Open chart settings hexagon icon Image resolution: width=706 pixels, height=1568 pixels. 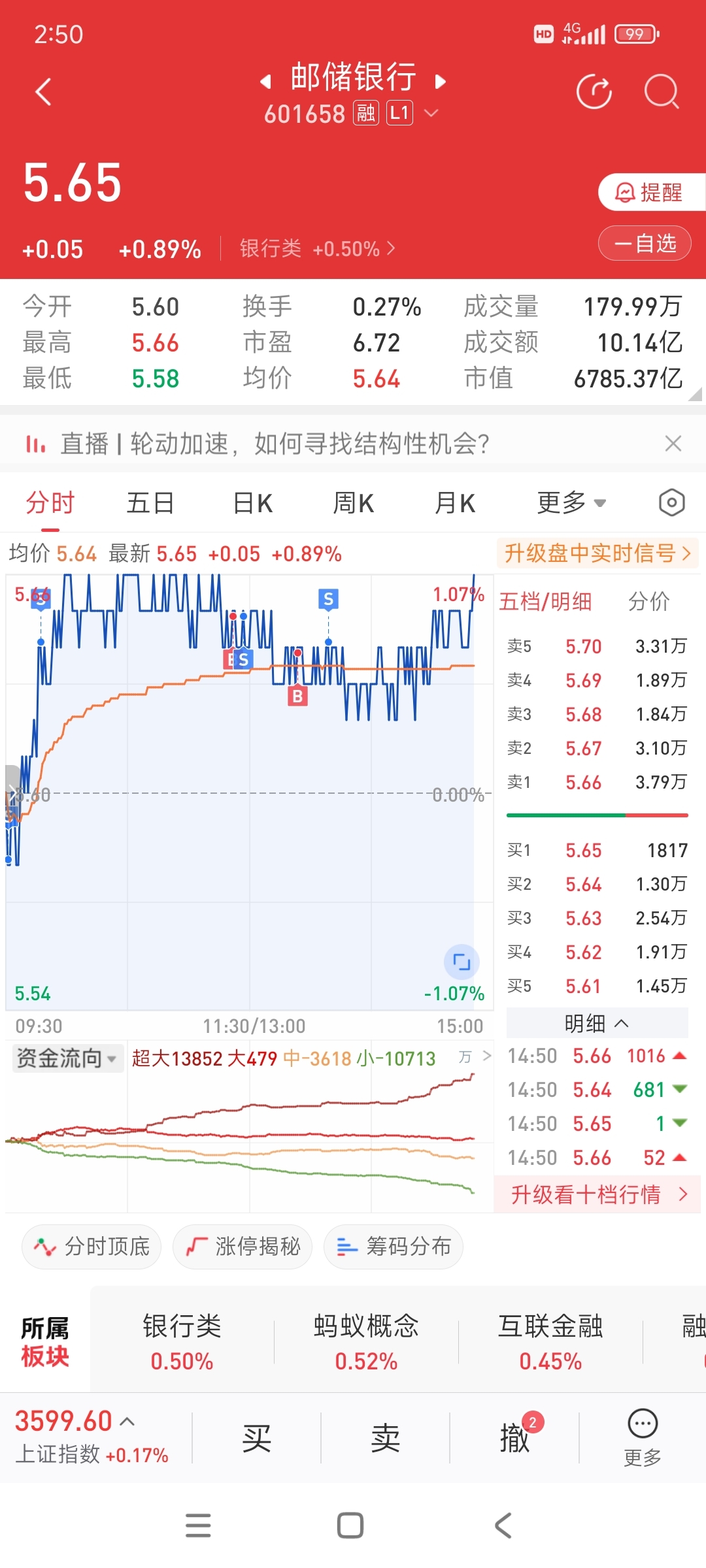(x=671, y=503)
